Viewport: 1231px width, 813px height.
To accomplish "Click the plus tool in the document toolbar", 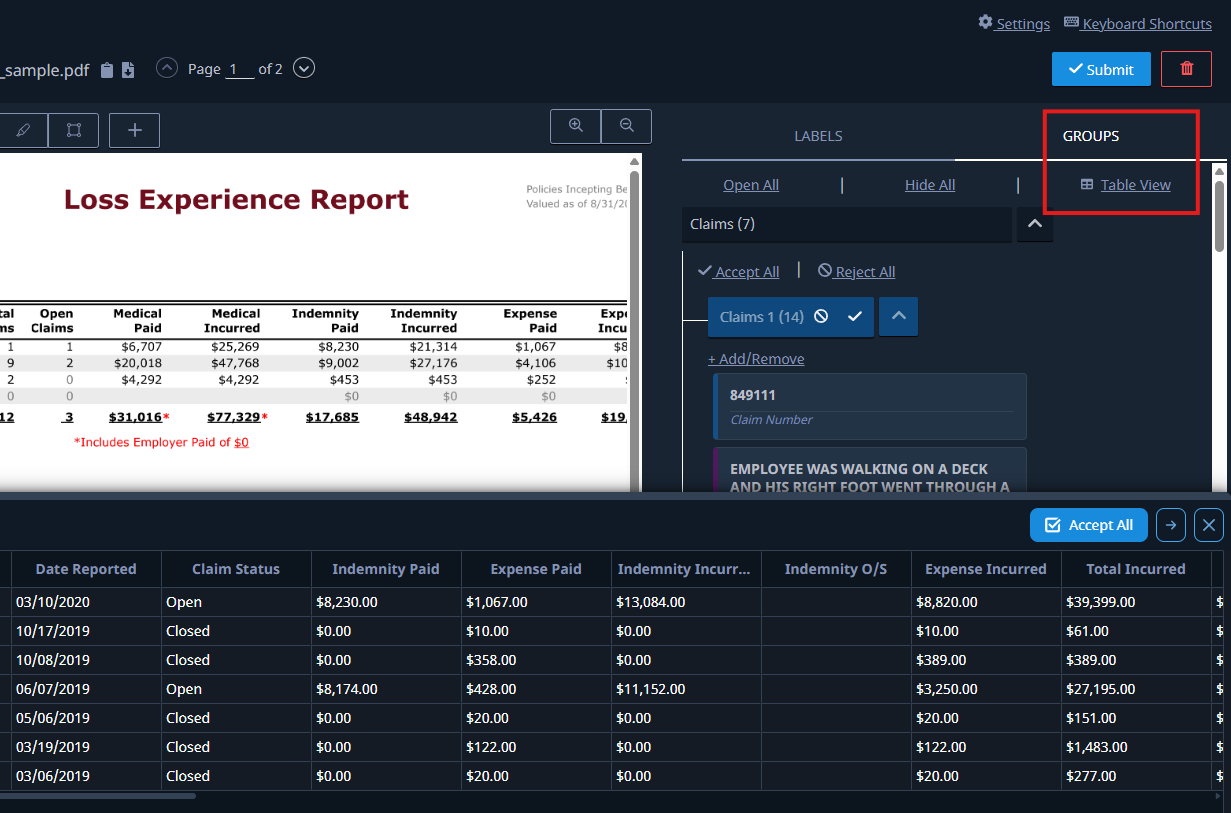I will pos(135,130).
